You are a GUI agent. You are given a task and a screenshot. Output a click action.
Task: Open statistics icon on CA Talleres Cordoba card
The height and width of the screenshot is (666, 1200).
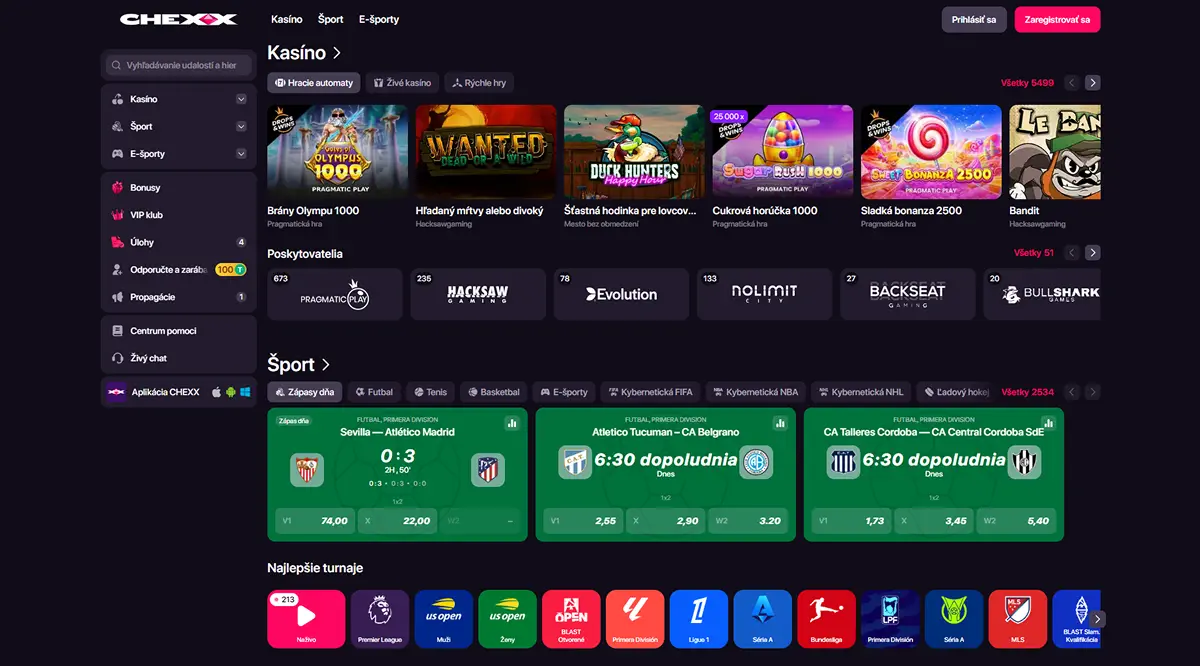[1048, 423]
